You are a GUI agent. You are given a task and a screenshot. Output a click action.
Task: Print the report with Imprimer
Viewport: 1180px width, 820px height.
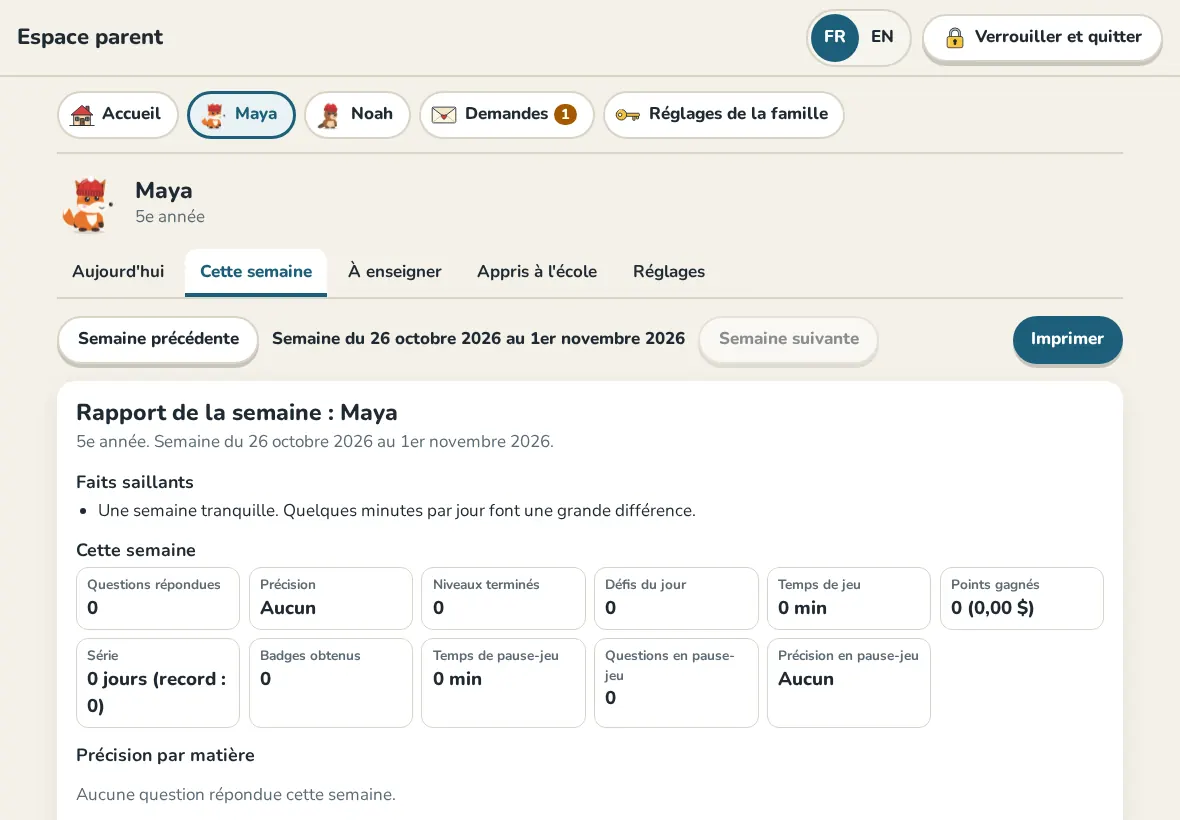[x=1067, y=339]
